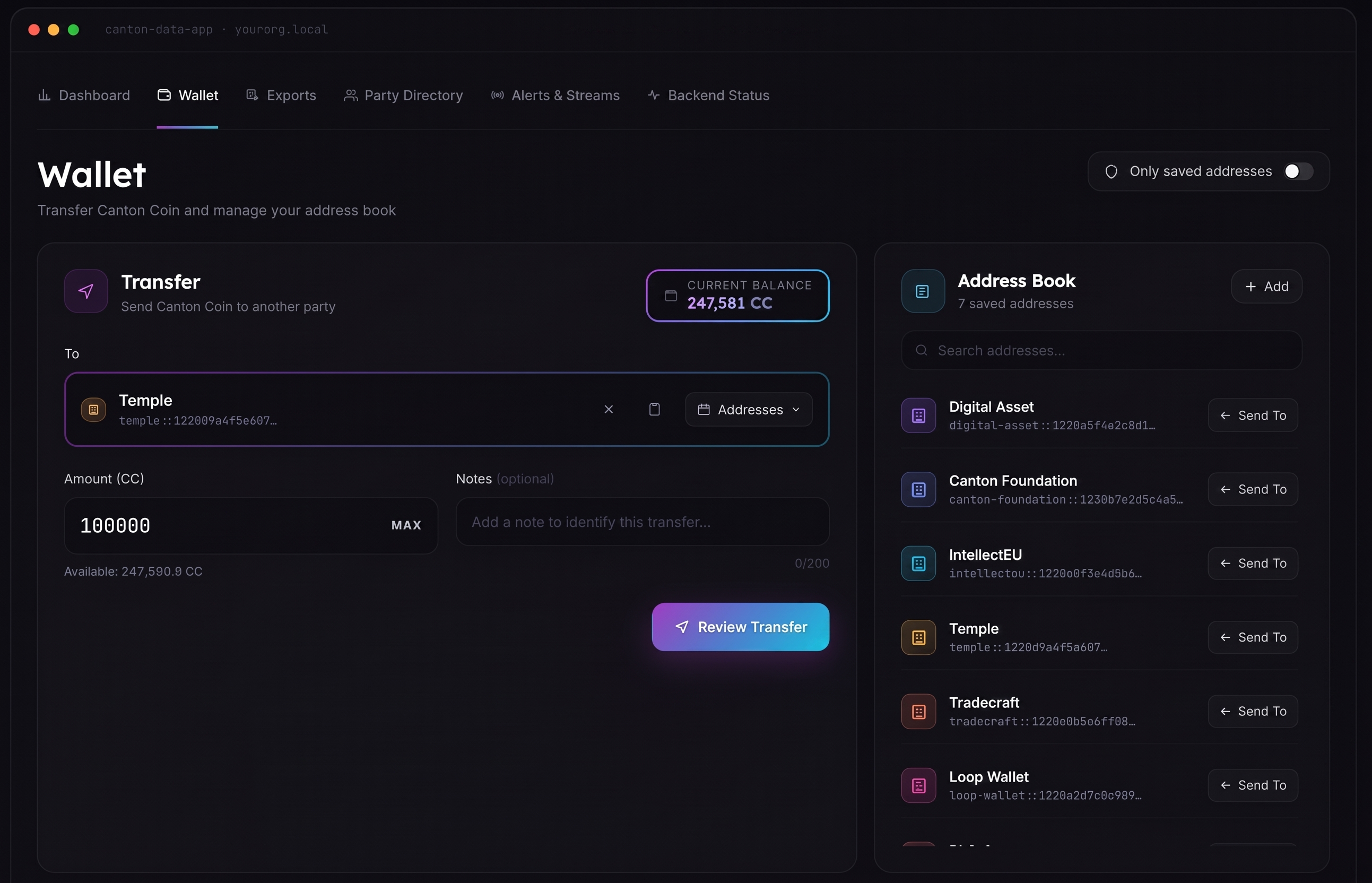Open the Party Directory tab
1372x883 pixels.
click(403, 95)
